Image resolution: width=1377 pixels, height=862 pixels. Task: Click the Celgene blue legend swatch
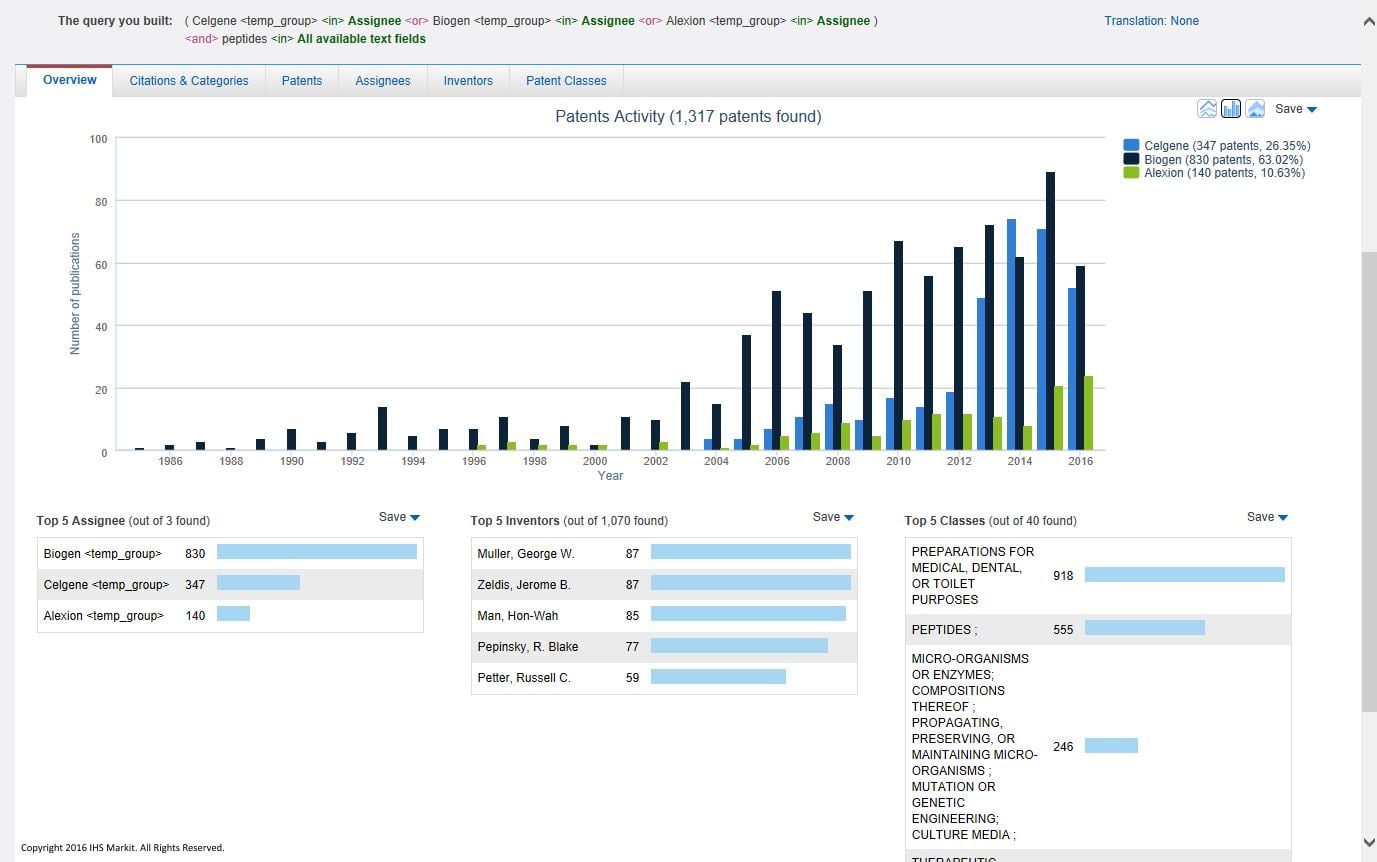pyautogui.click(x=1131, y=146)
